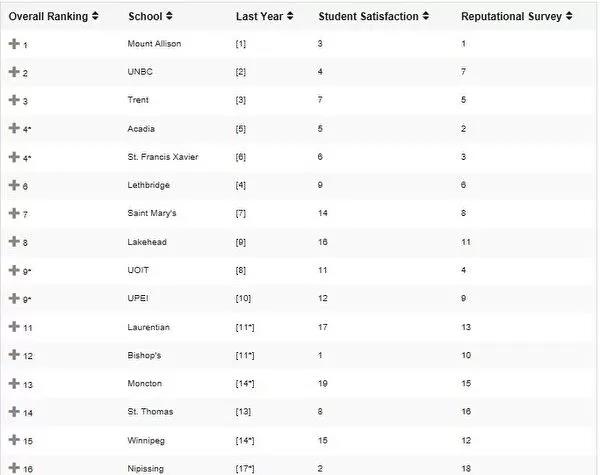Sort by Overall Ranking arrows icon

[95, 16]
